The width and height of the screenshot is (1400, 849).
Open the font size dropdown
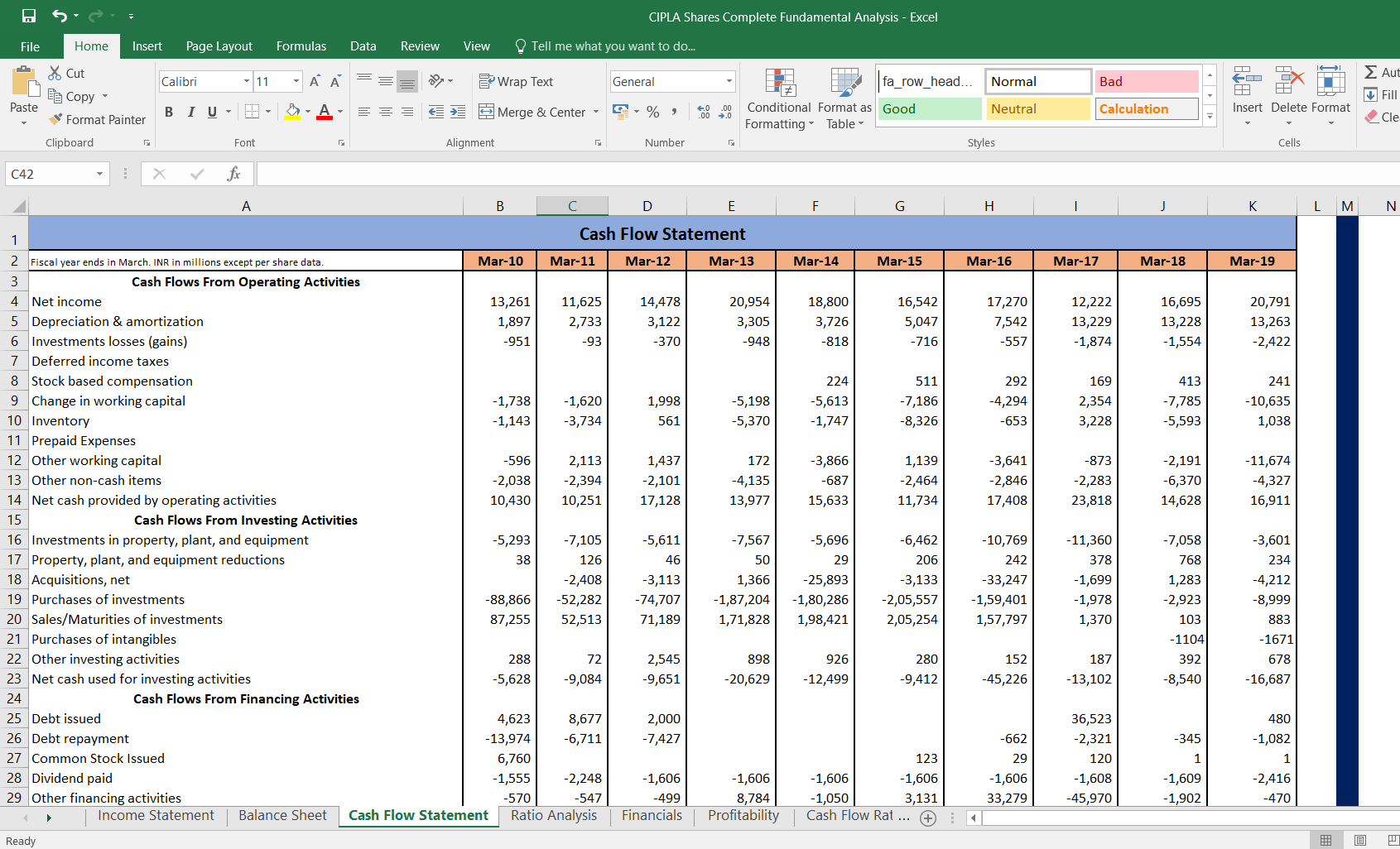296,81
